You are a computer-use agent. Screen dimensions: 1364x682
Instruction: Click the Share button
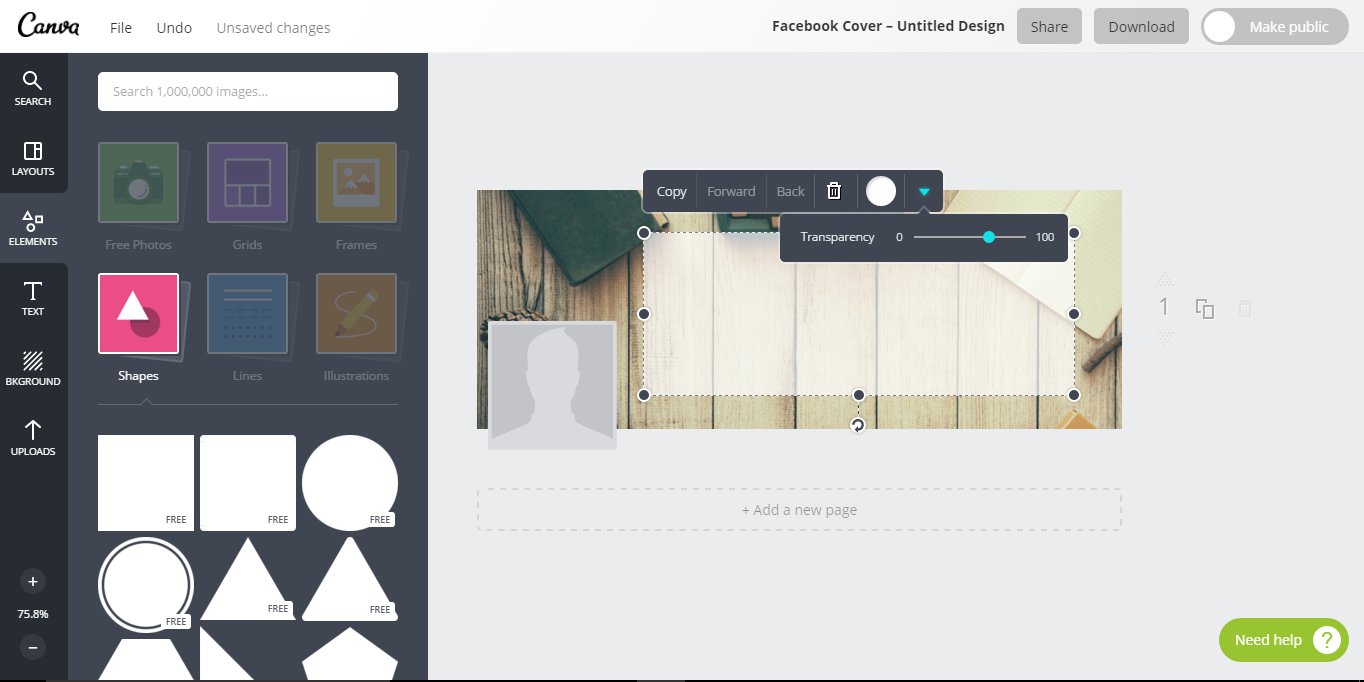pyautogui.click(x=1049, y=27)
